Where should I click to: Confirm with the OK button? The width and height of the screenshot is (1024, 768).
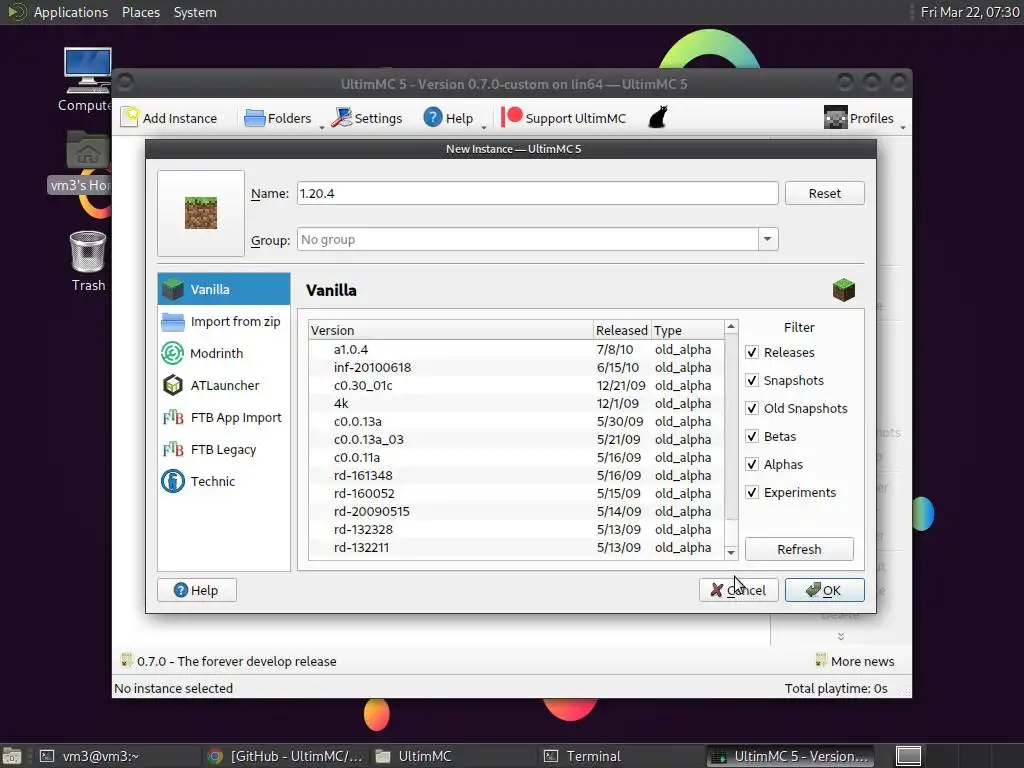pos(825,590)
